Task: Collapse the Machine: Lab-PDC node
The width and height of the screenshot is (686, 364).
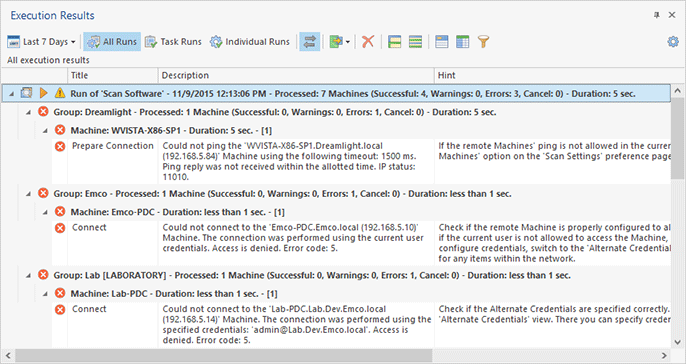Action: click(x=45, y=294)
